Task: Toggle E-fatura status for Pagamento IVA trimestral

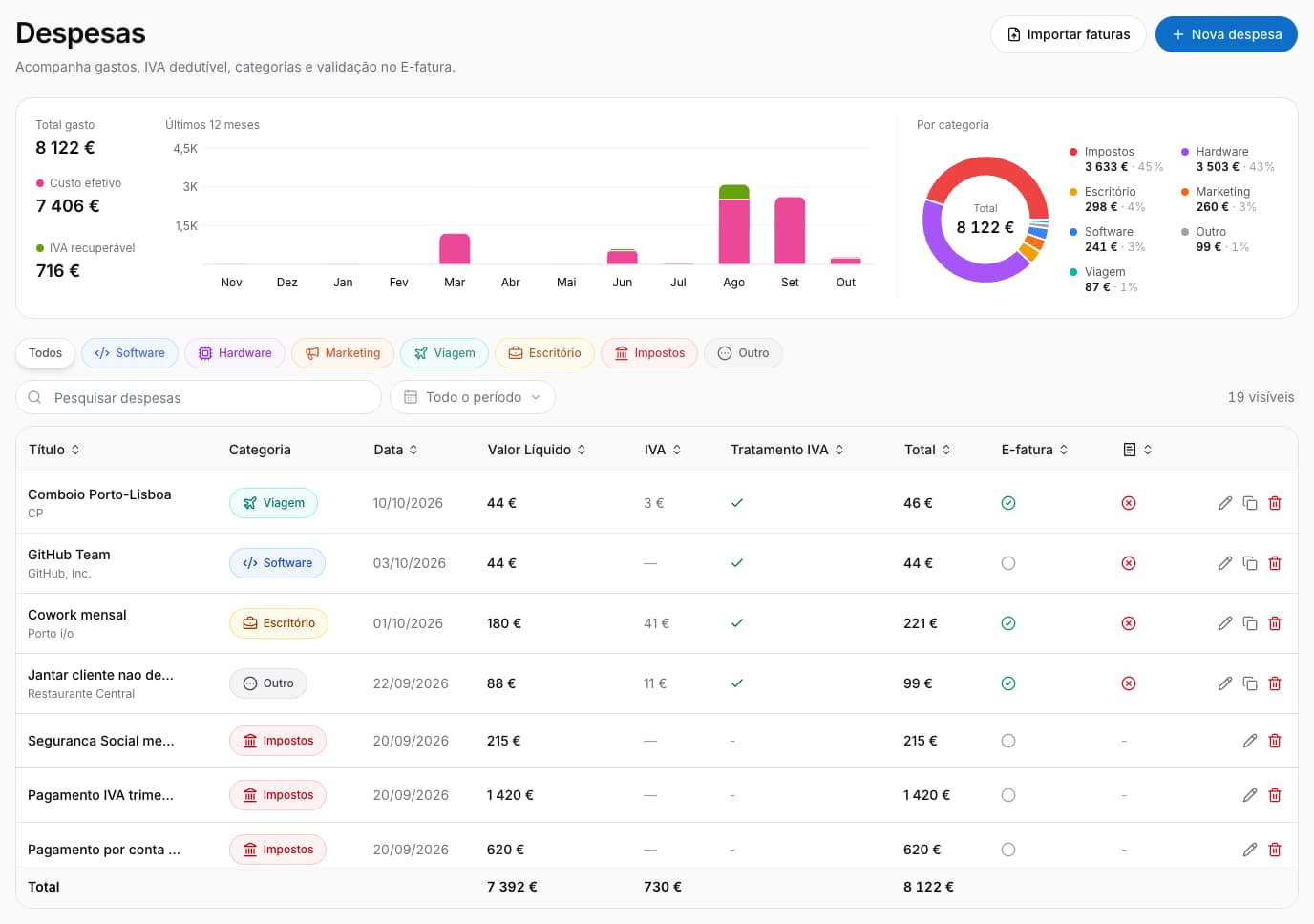Action: click(x=1008, y=795)
